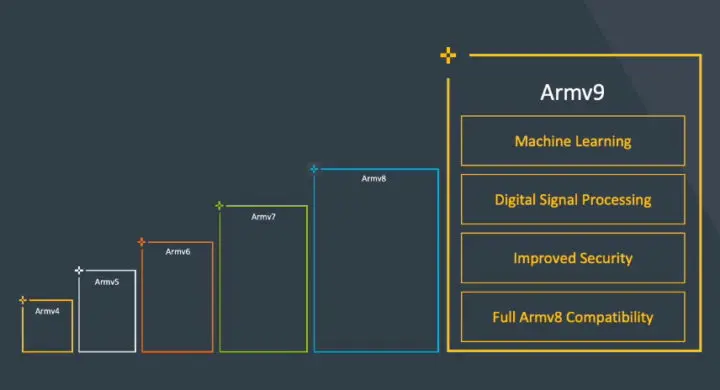Click inside the white Armv5 rectangle
Screen dimensions: 720x390
107,317
